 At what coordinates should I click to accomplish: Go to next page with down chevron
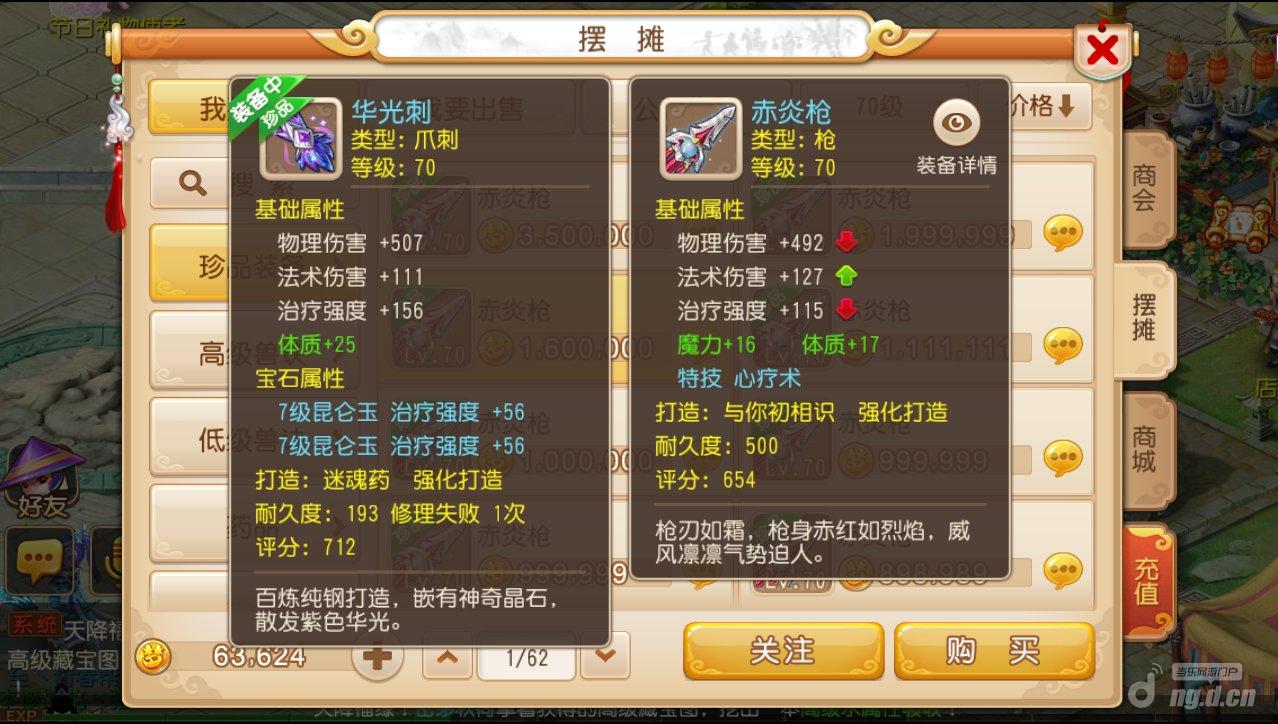tap(606, 657)
